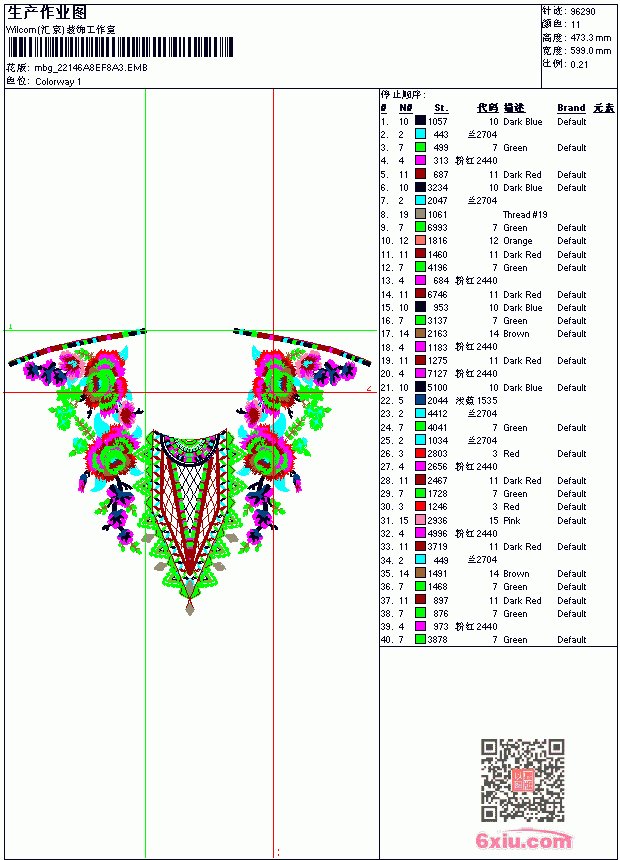This screenshot has width=620, height=860.
Task: Select the Thread #19 description text
Action: coord(525,214)
